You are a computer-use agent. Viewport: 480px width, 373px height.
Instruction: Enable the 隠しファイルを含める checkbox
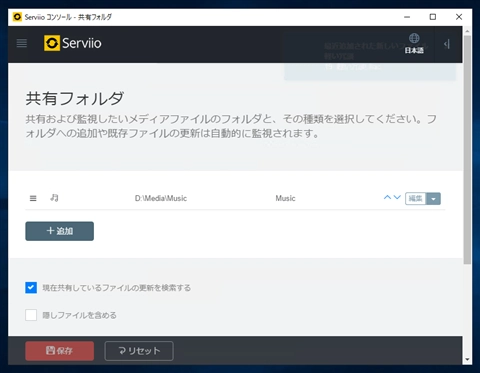click(31, 315)
